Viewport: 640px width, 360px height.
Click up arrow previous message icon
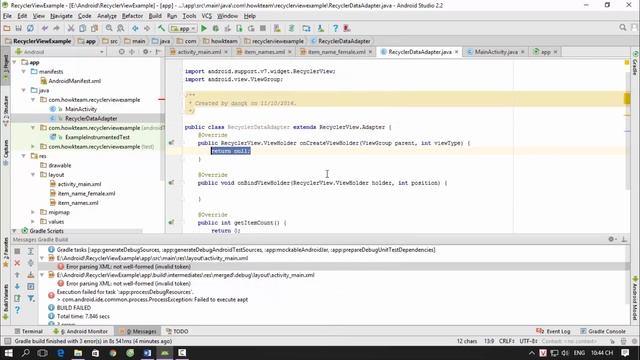point(17,275)
